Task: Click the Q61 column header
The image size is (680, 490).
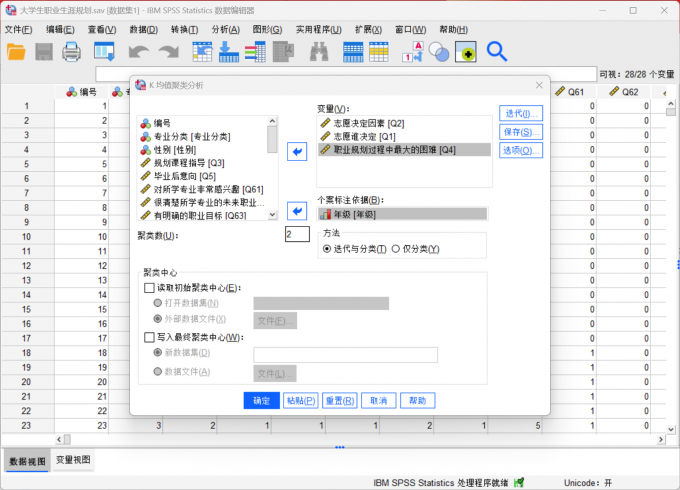Action: point(569,92)
